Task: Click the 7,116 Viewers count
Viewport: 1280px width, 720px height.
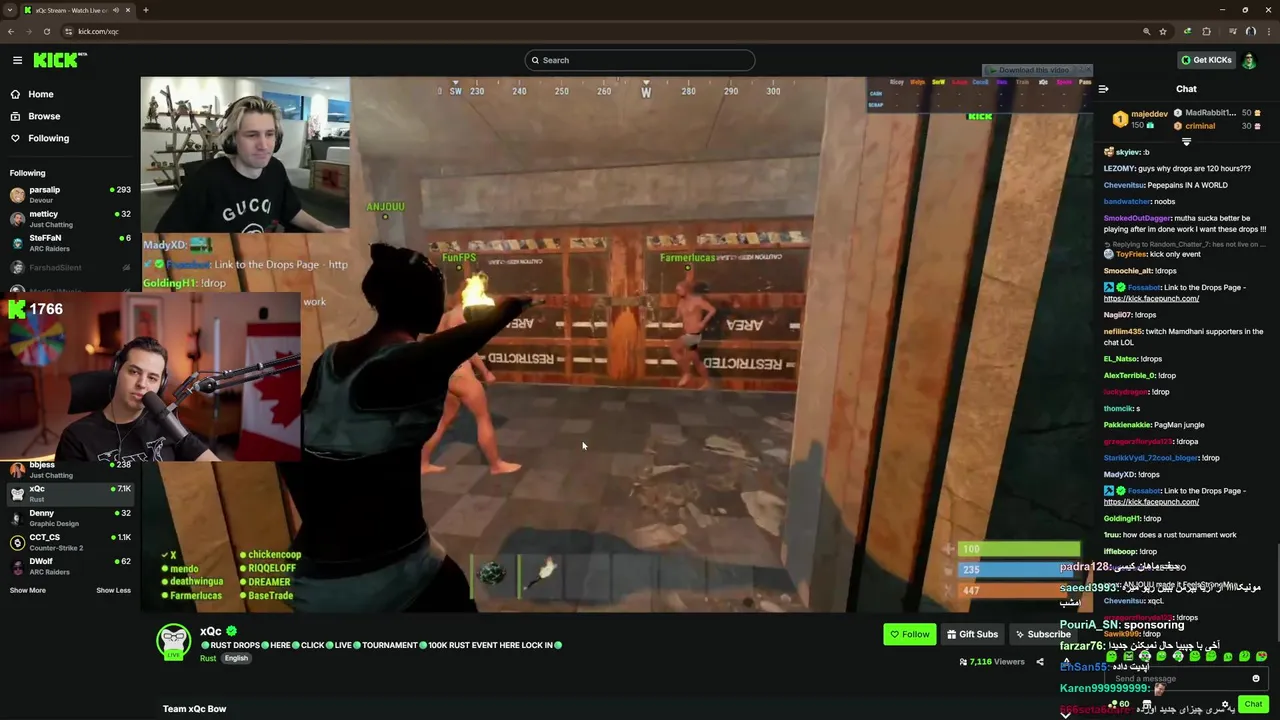Action: point(990,661)
